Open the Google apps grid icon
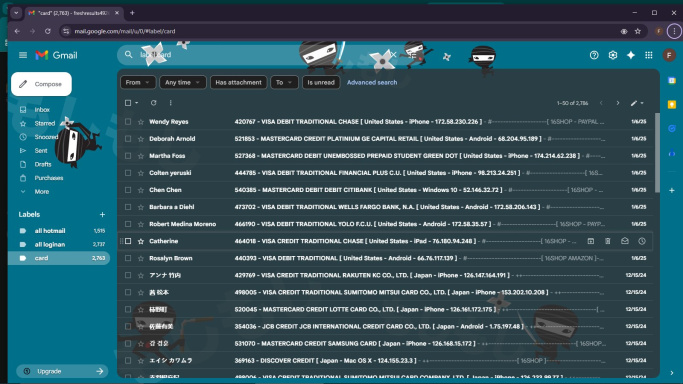Screen dimensions: 683x384 649,55
